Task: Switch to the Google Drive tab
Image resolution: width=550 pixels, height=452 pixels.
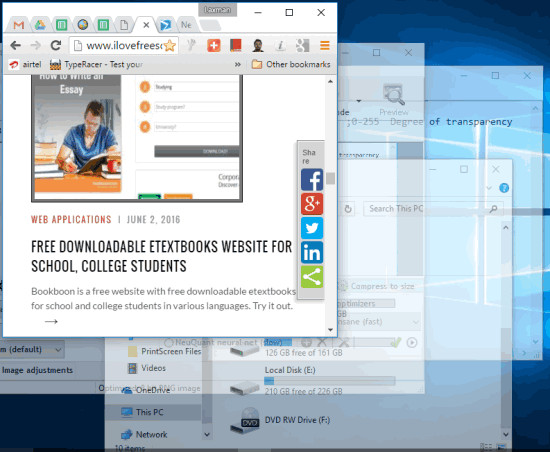Action: (x=40, y=25)
